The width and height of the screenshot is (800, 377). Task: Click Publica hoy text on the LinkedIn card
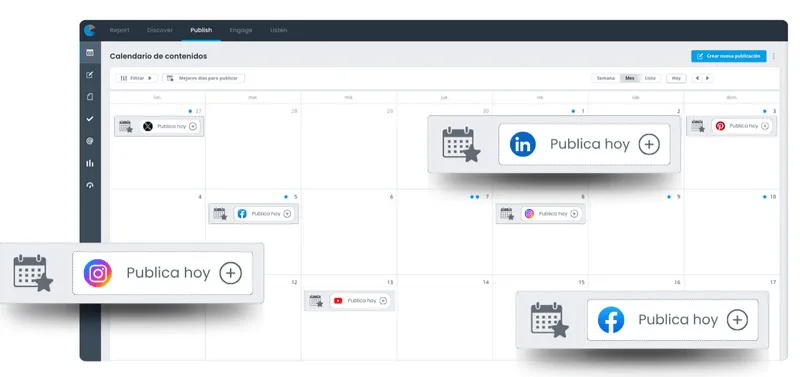pos(589,144)
